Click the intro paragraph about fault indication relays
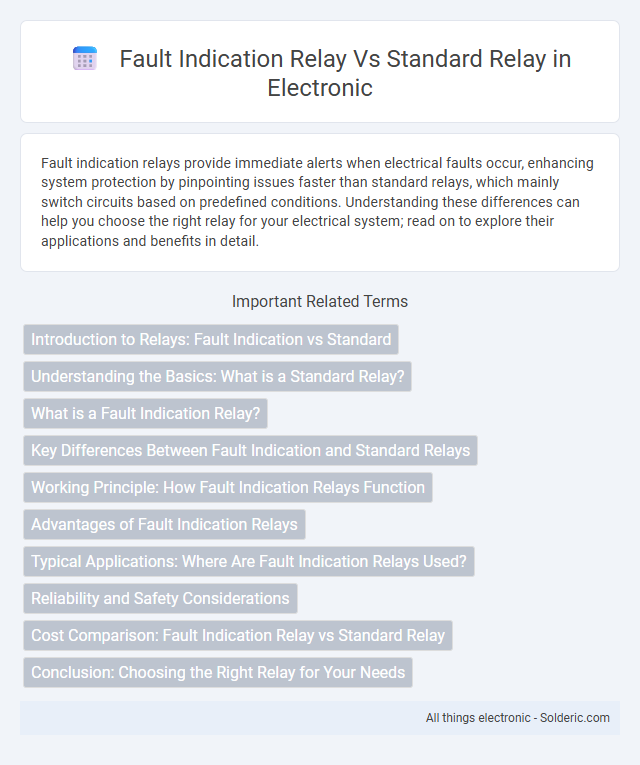This screenshot has width=640, height=765. [x=318, y=201]
